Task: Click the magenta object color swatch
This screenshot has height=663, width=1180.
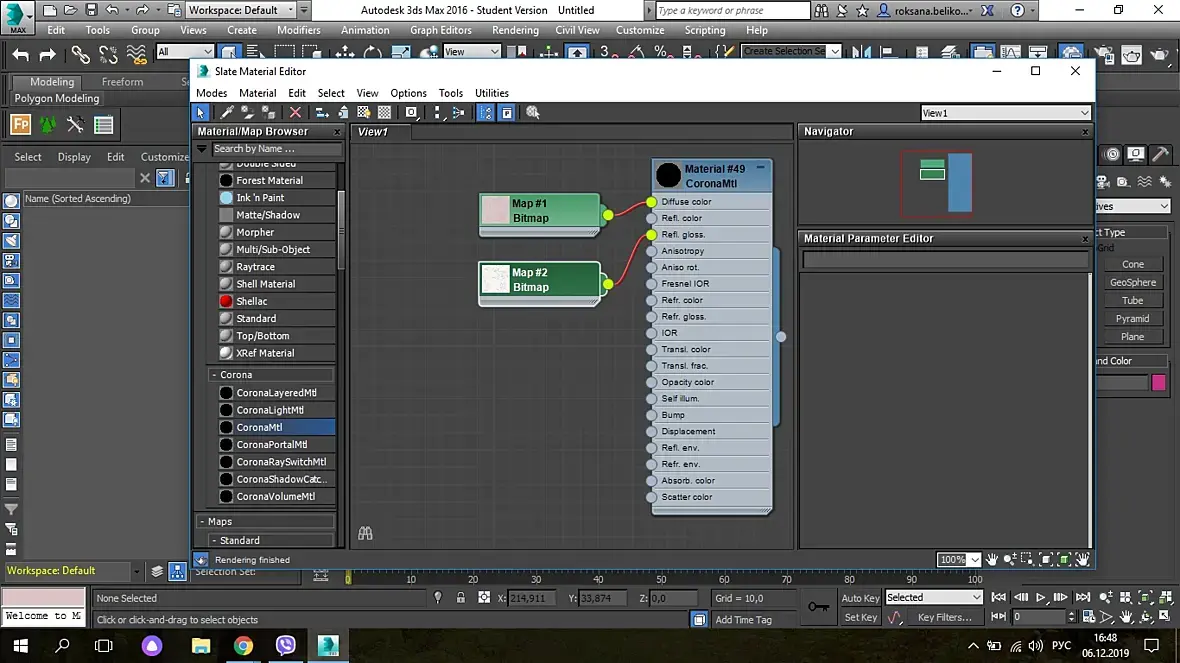Action: tap(1158, 382)
